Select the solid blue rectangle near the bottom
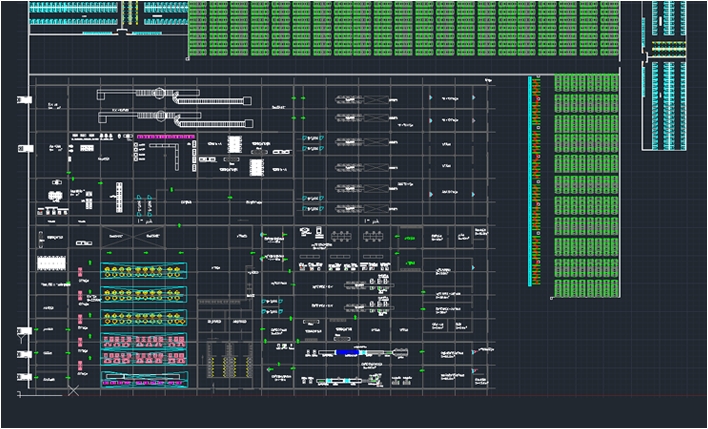Viewport: 708px width, 429px height. (348, 353)
